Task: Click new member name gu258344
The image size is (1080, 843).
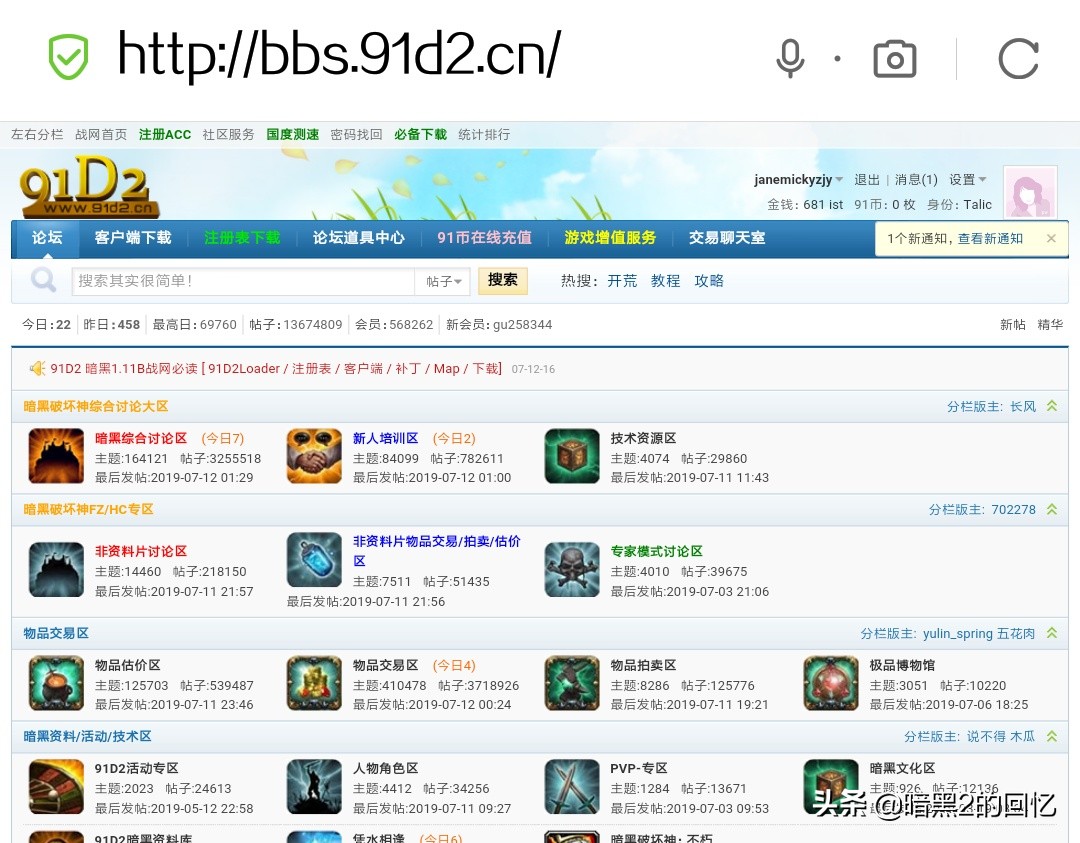Action: pos(523,324)
